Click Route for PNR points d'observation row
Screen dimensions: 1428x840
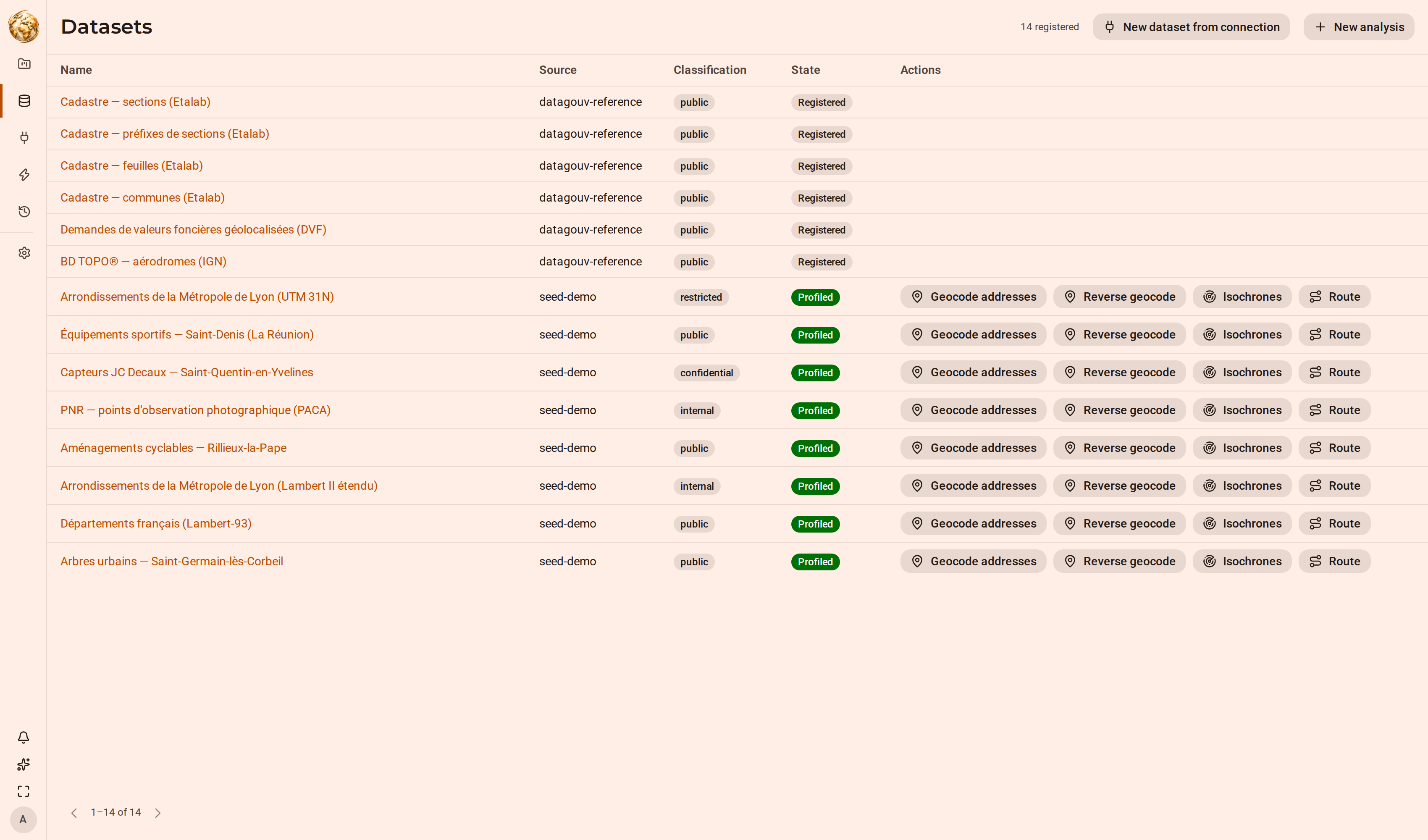(x=1334, y=410)
